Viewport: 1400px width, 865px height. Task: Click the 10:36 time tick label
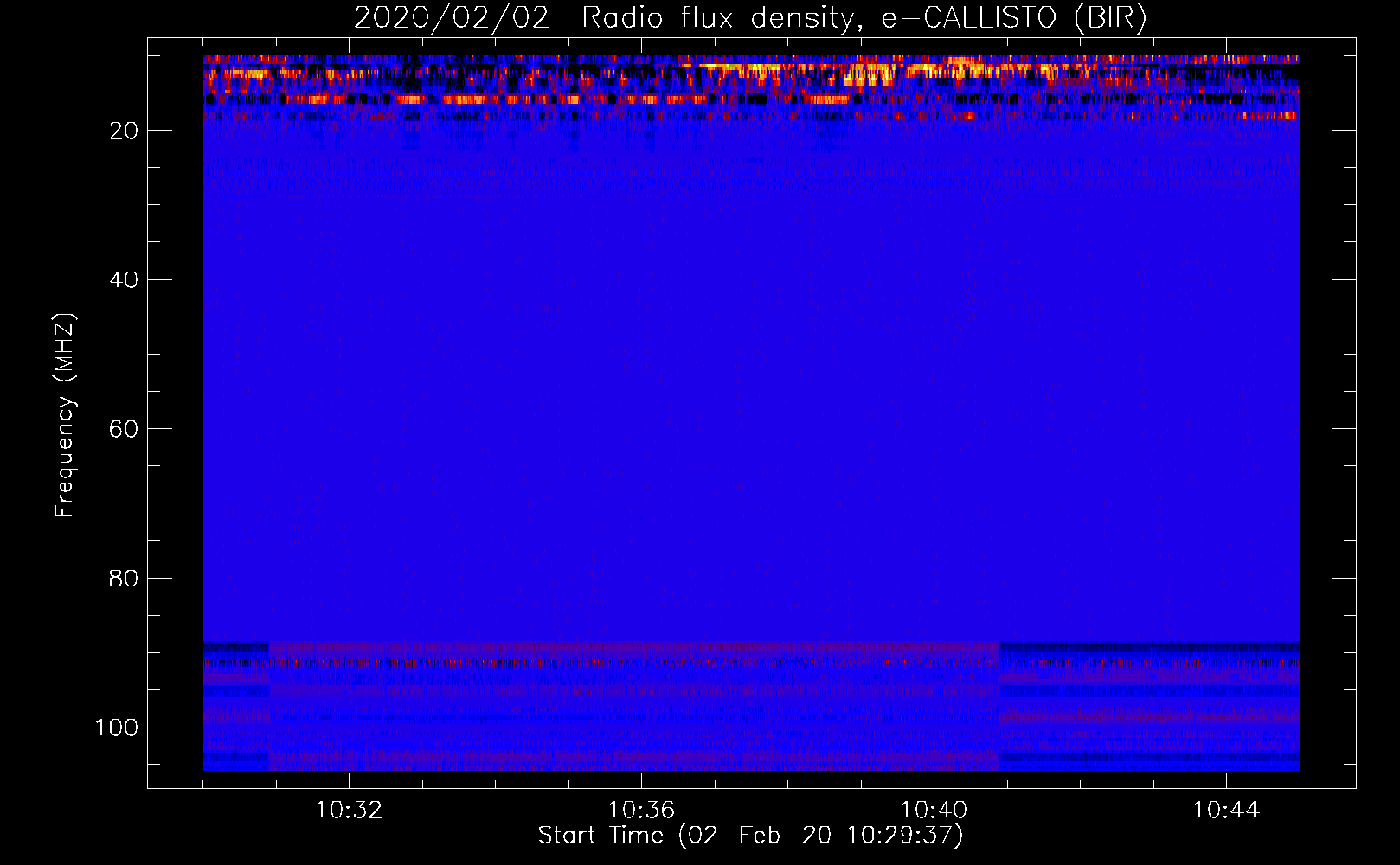641,810
